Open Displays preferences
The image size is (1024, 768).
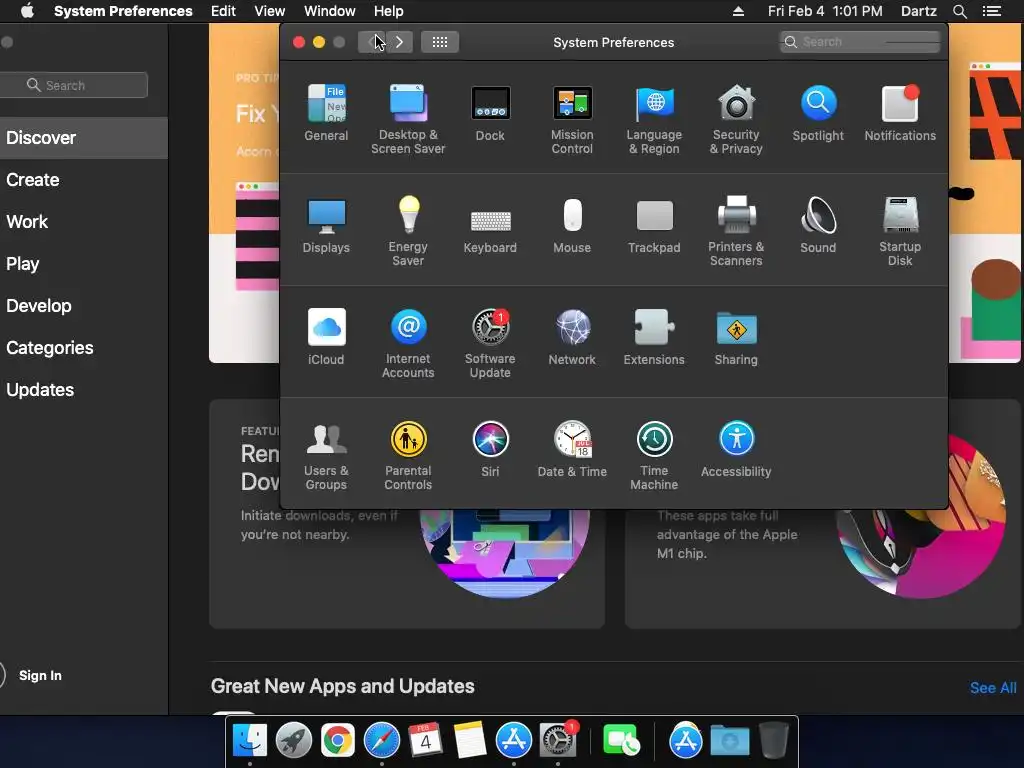click(x=327, y=225)
